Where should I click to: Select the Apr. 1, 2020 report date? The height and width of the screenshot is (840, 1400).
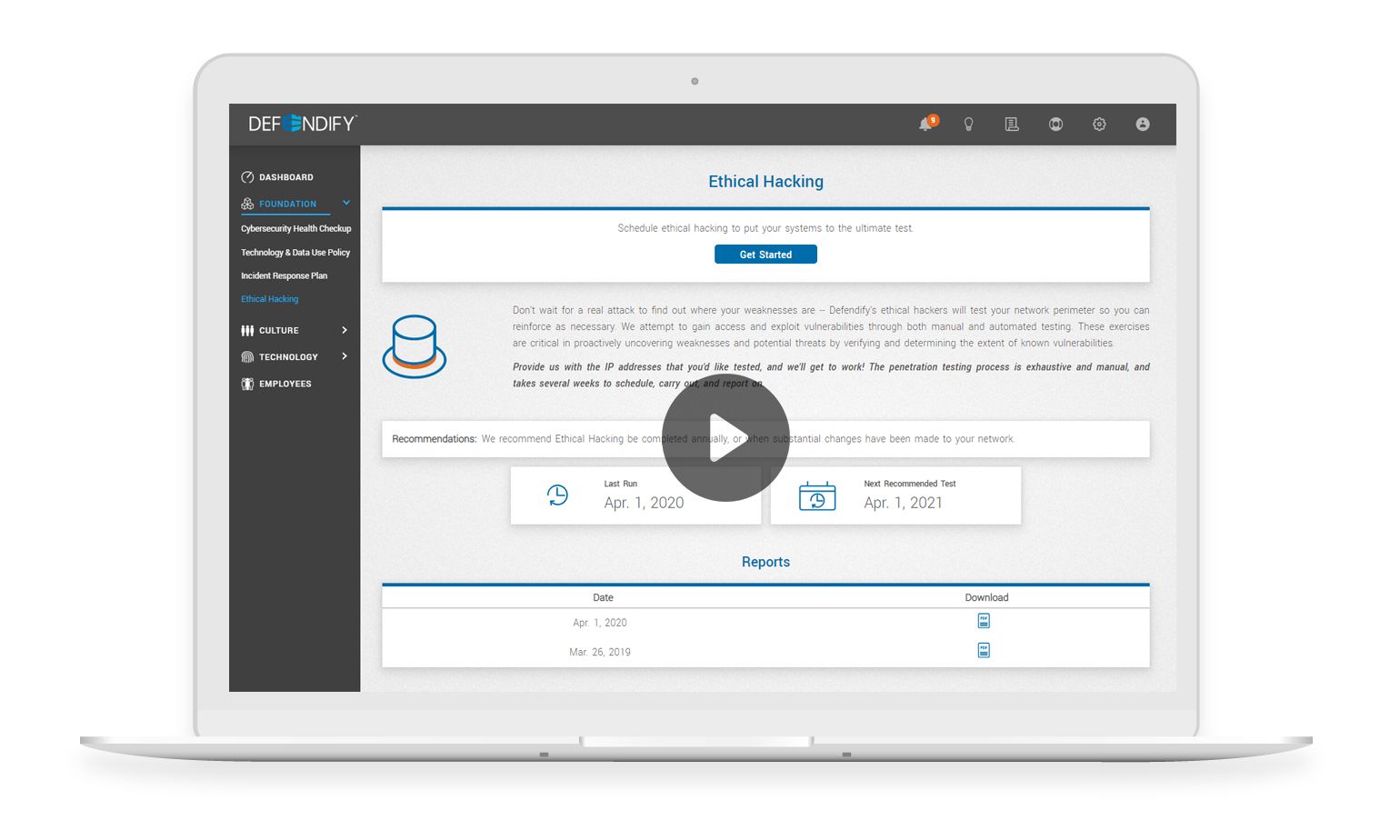(600, 623)
